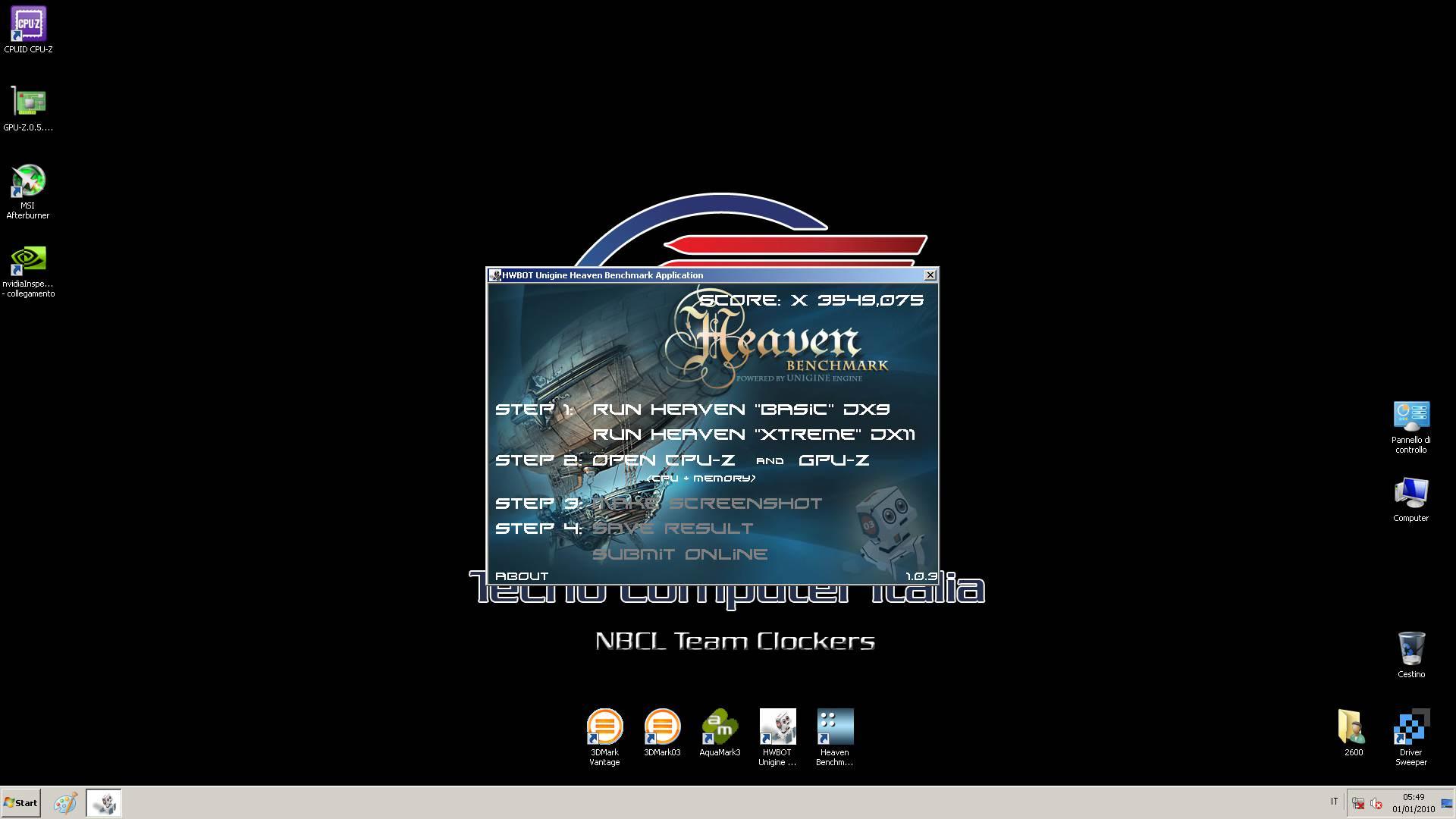
Task: Open the Heaven Benchmark desktop shortcut
Action: click(x=835, y=737)
